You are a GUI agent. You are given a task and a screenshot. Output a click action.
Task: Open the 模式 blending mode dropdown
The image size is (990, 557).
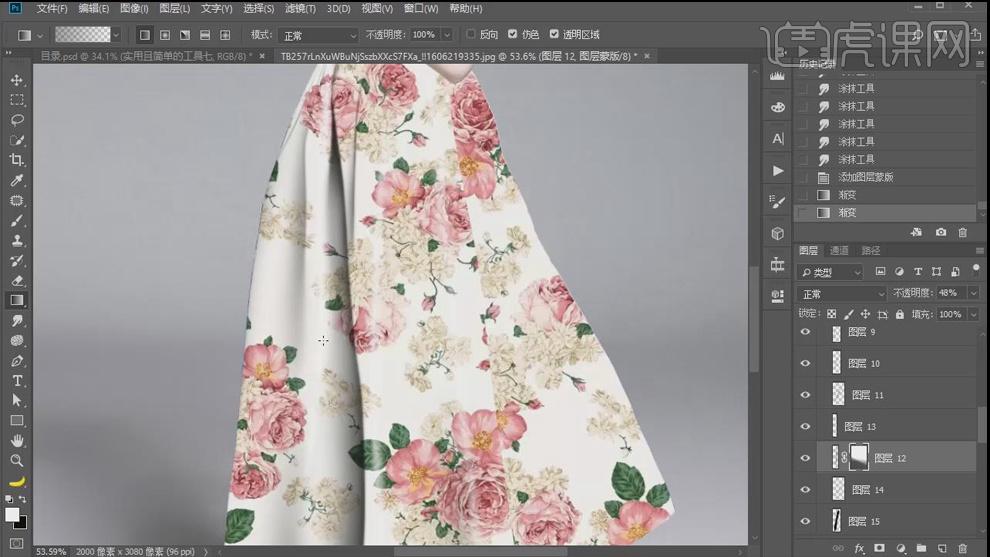click(318, 35)
